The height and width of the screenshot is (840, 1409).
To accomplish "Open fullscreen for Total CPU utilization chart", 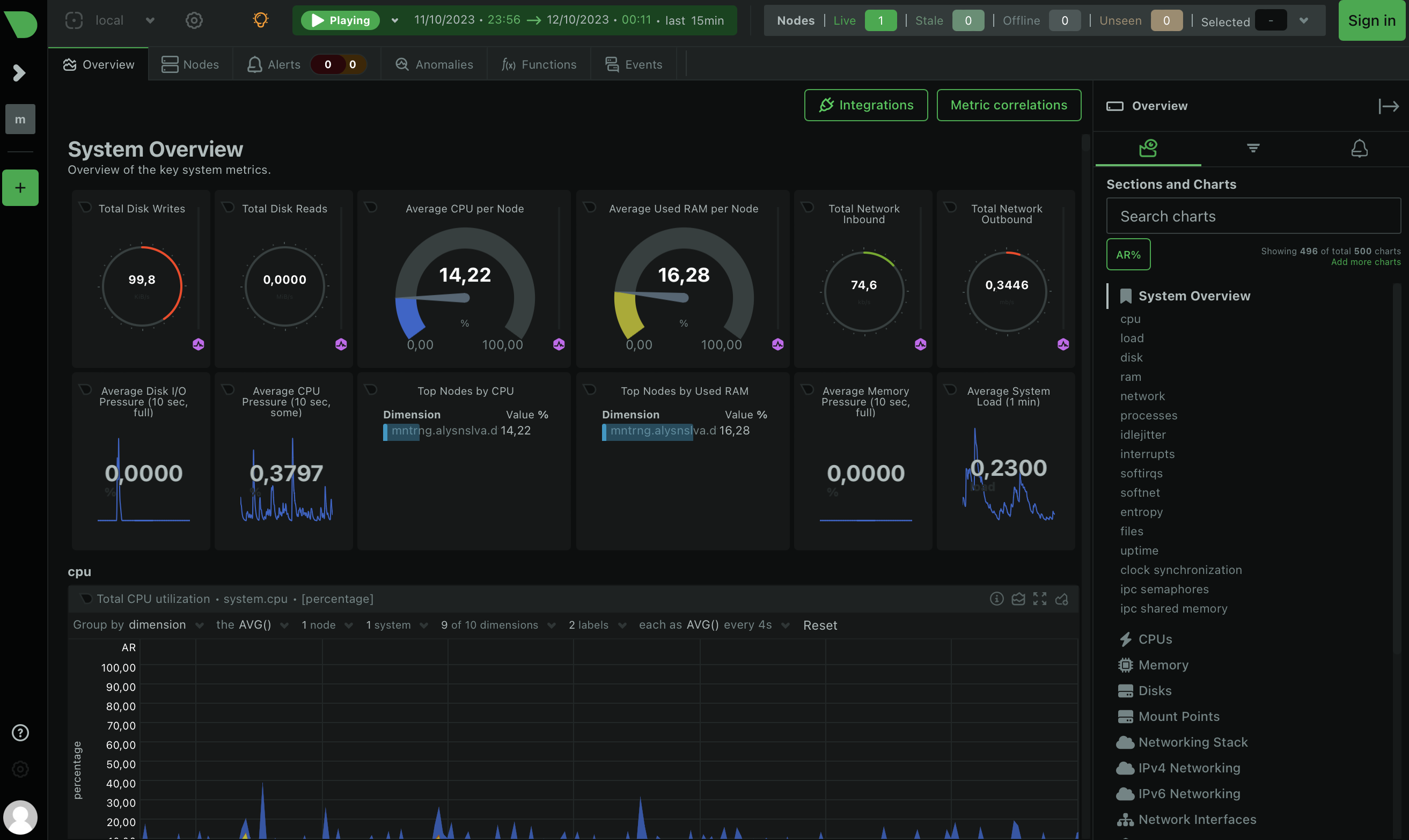I will 1039,599.
